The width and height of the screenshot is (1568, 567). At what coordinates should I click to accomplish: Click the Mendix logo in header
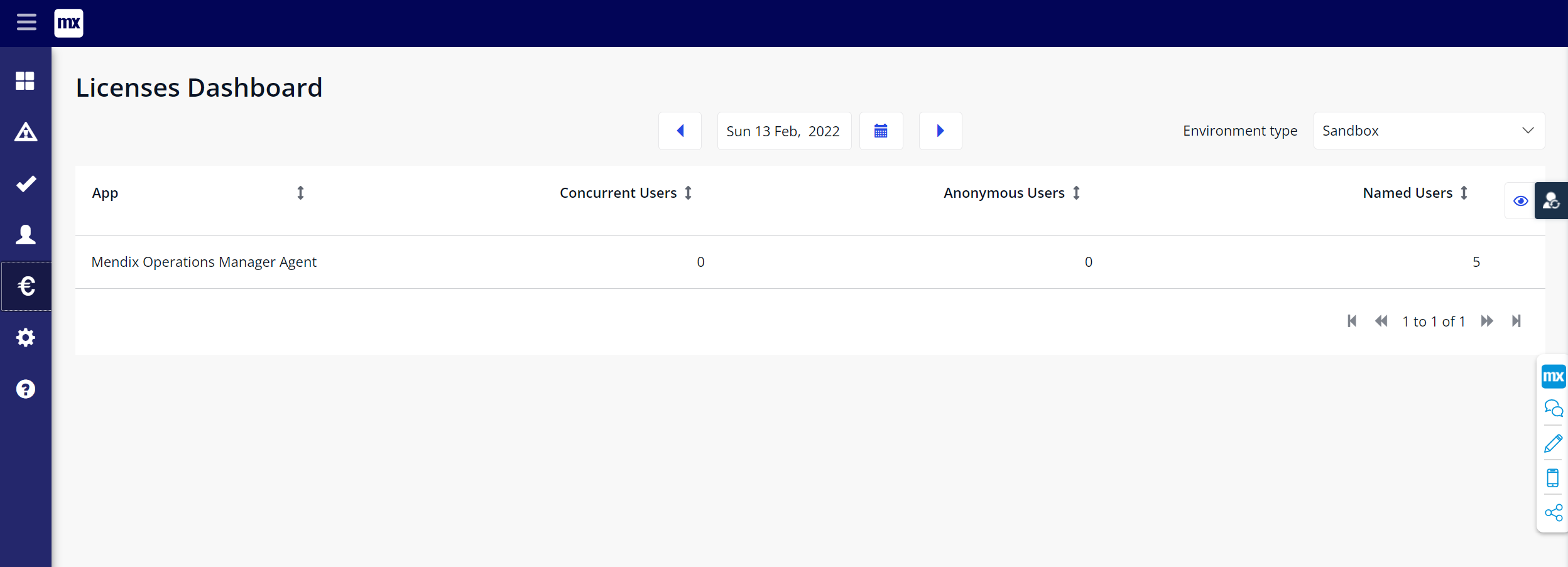point(68,23)
